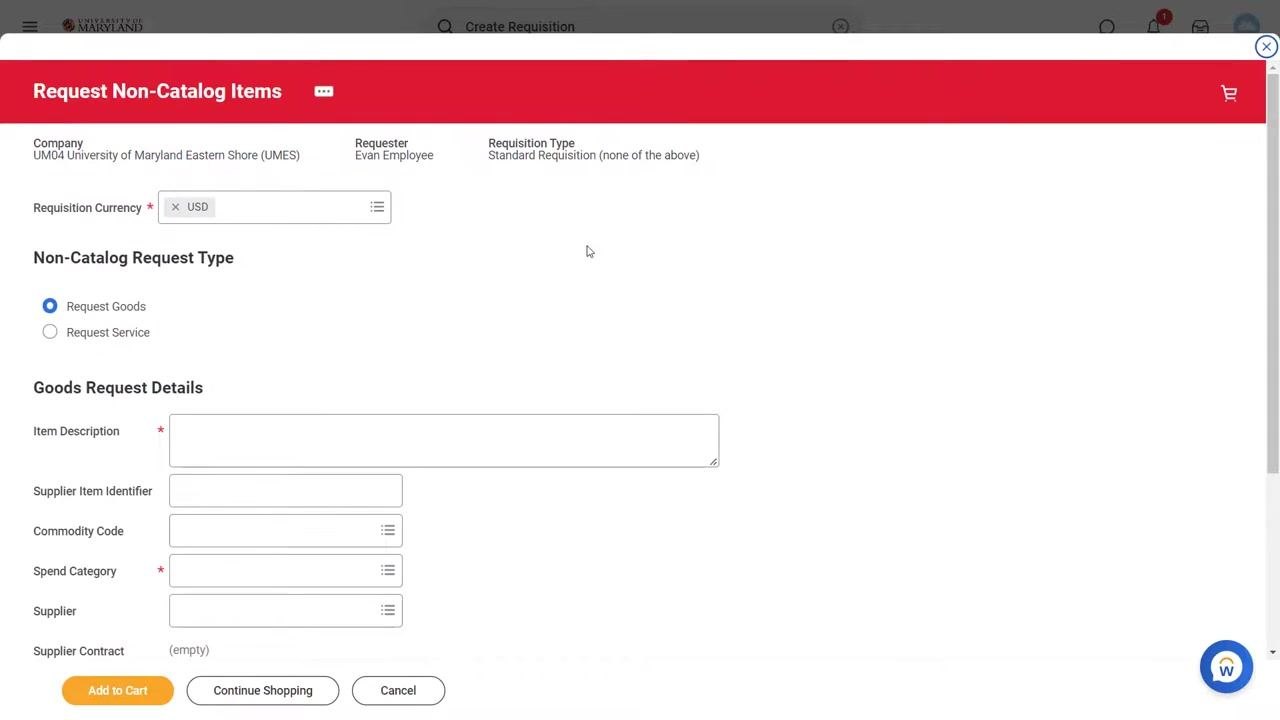This screenshot has width=1280, height=720.
Task: Click 'Standard Requisition (none of the above)' text
Action: (594, 156)
